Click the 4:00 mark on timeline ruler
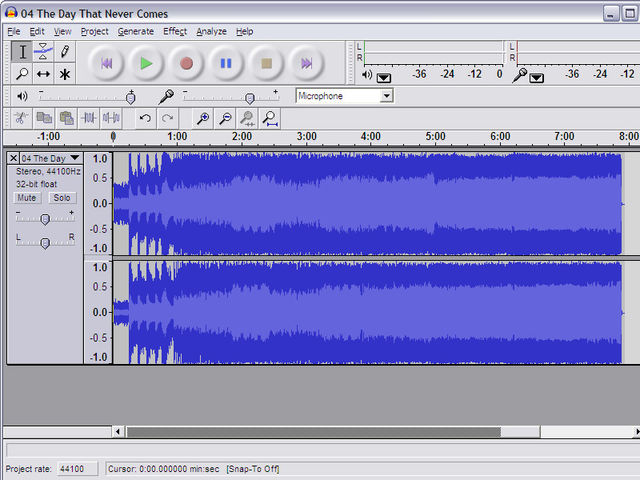 (x=371, y=136)
